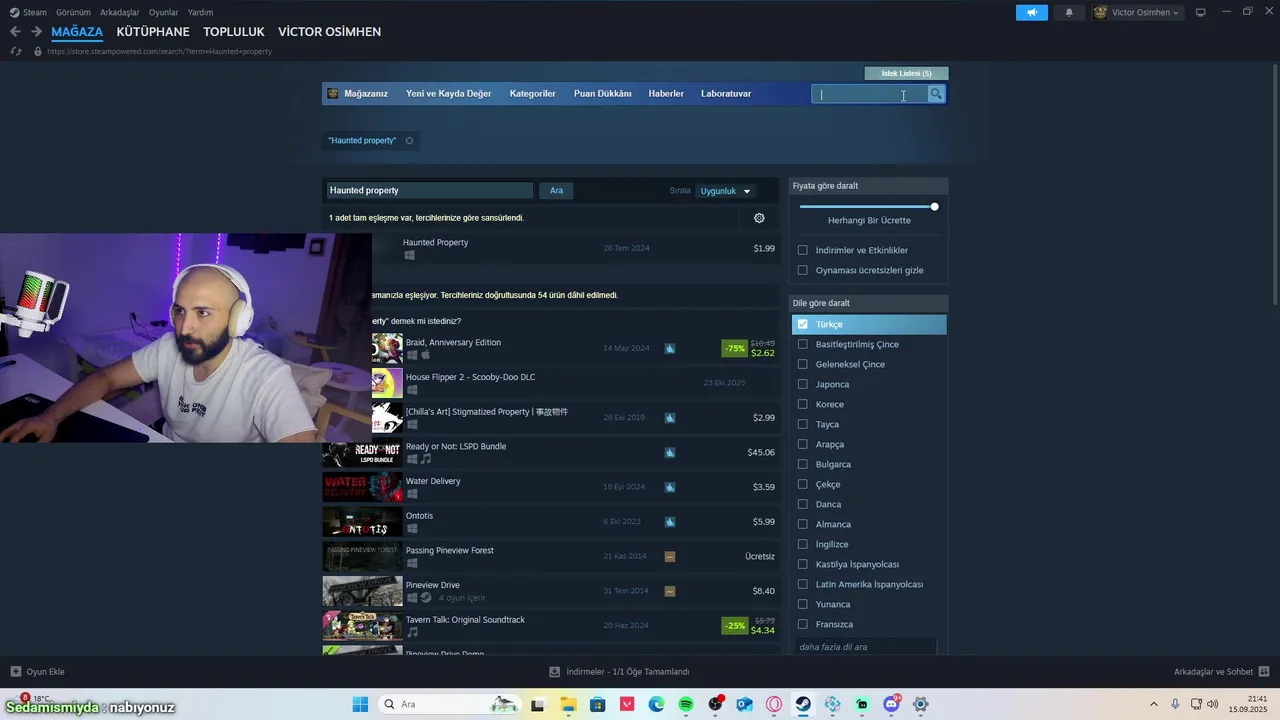Screen dimensions: 1280x720
Task: Open Microsoft Edge from the taskbar
Action: click(656, 704)
